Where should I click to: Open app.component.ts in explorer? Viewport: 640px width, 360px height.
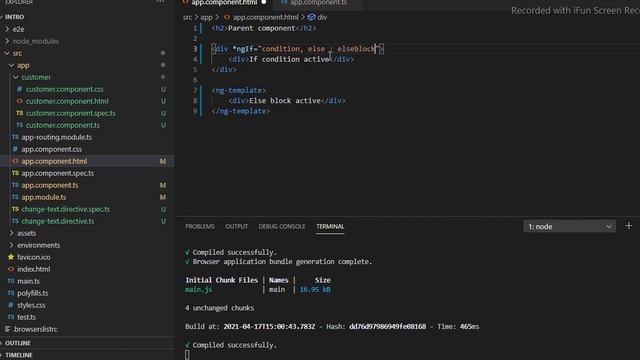tap(50, 185)
